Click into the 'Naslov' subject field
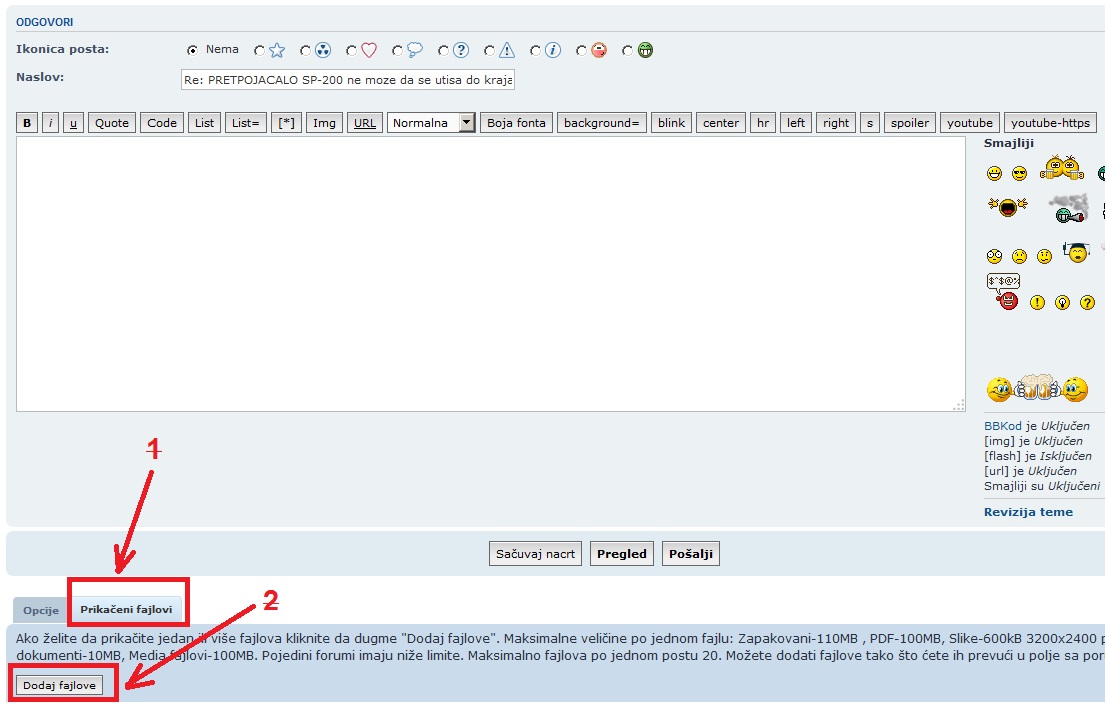The height and width of the screenshot is (704, 1105). point(347,80)
